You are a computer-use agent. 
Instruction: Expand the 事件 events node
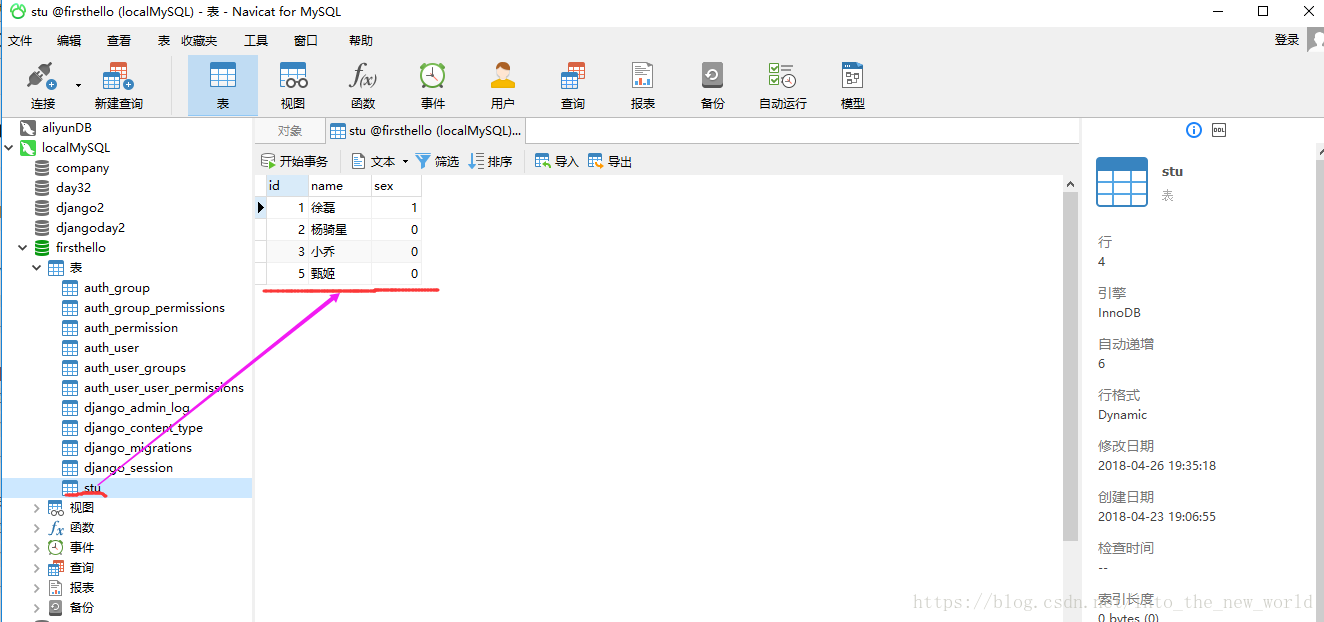[x=37, y=548]
